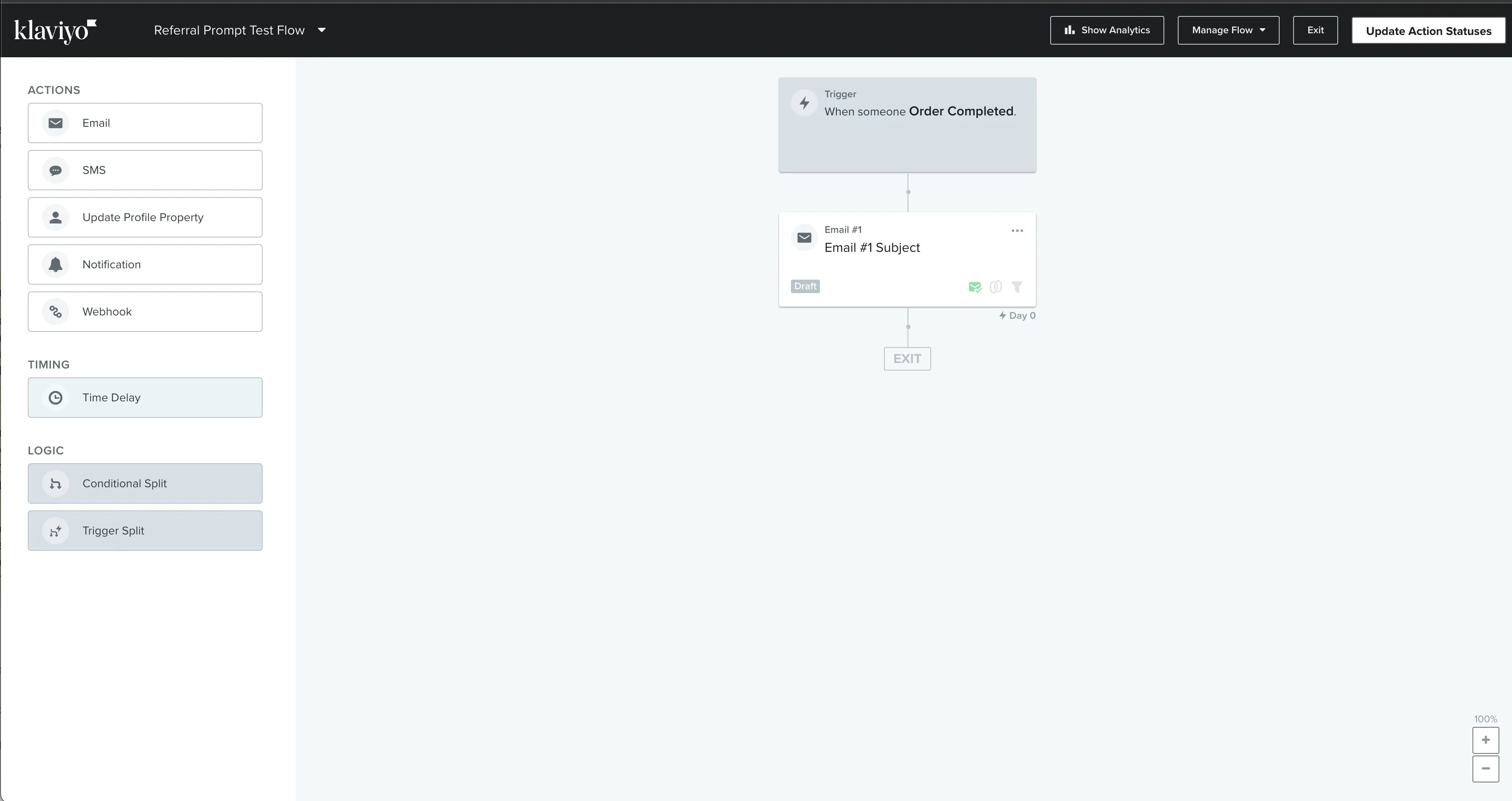Viewport: 1512px width, 801px height.
Task: Select the Webhook icon
Action: 56,312
